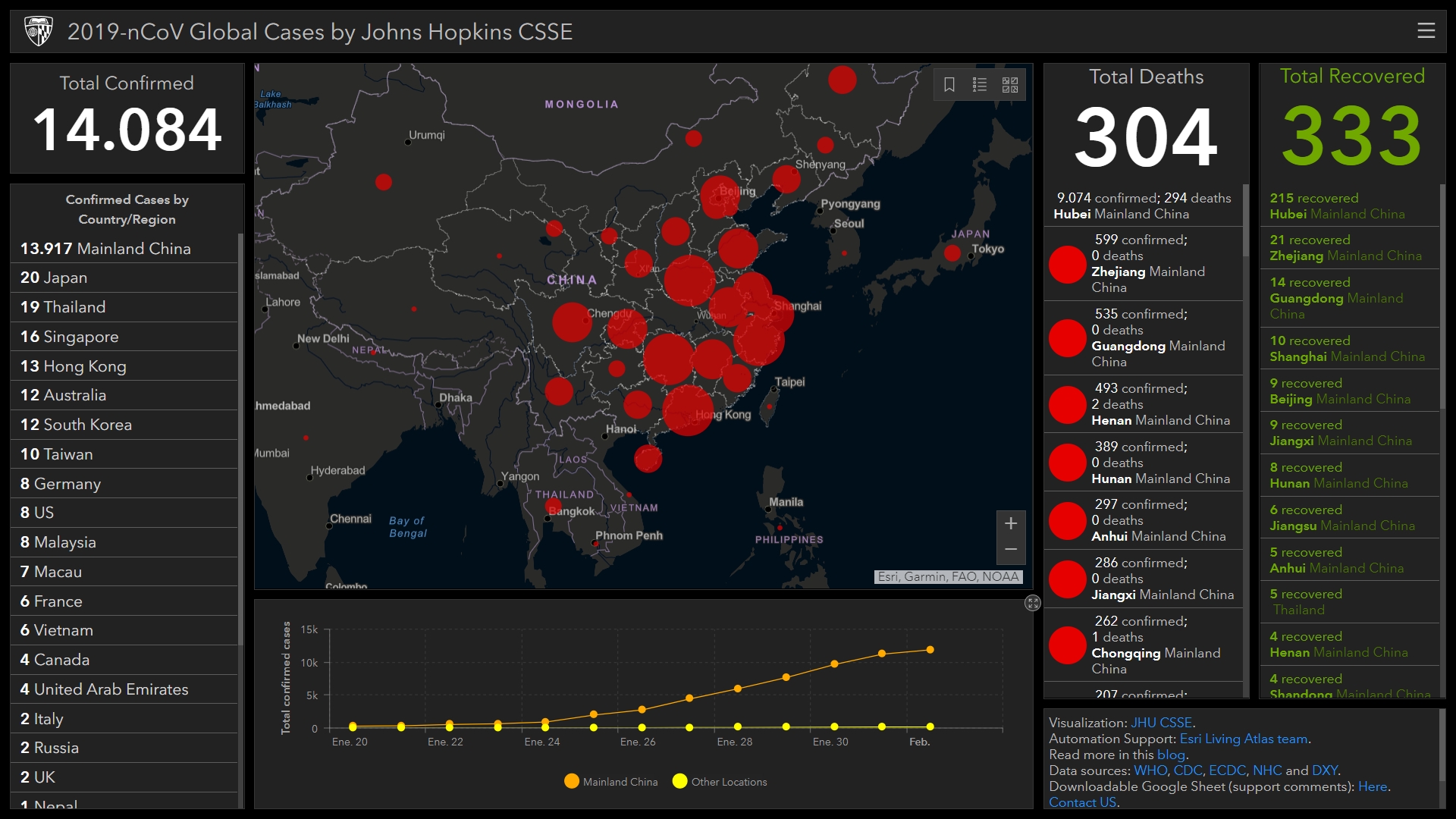The width and height of the screenshot is (1456, 819).
Task: Select 20 Japan in country list
Action: coord(124,278)
